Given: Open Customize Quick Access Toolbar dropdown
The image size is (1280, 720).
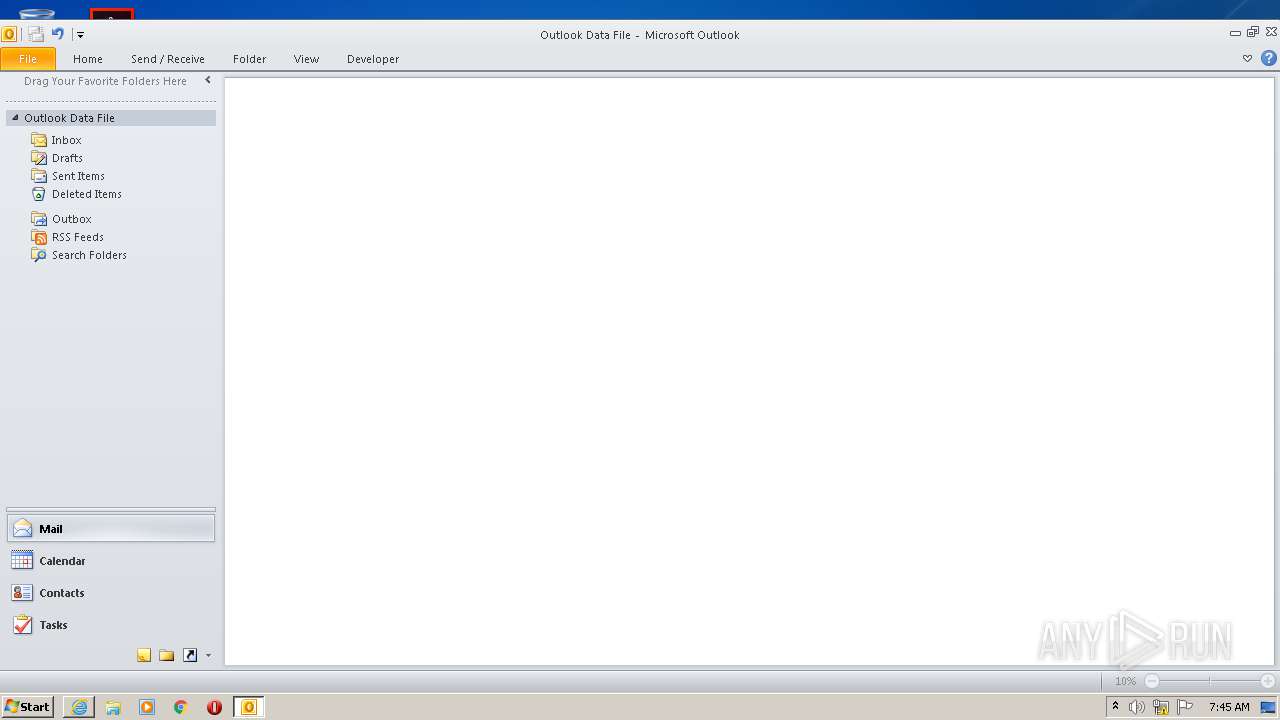Looking at the screenshot, I should tap(80, 35).
